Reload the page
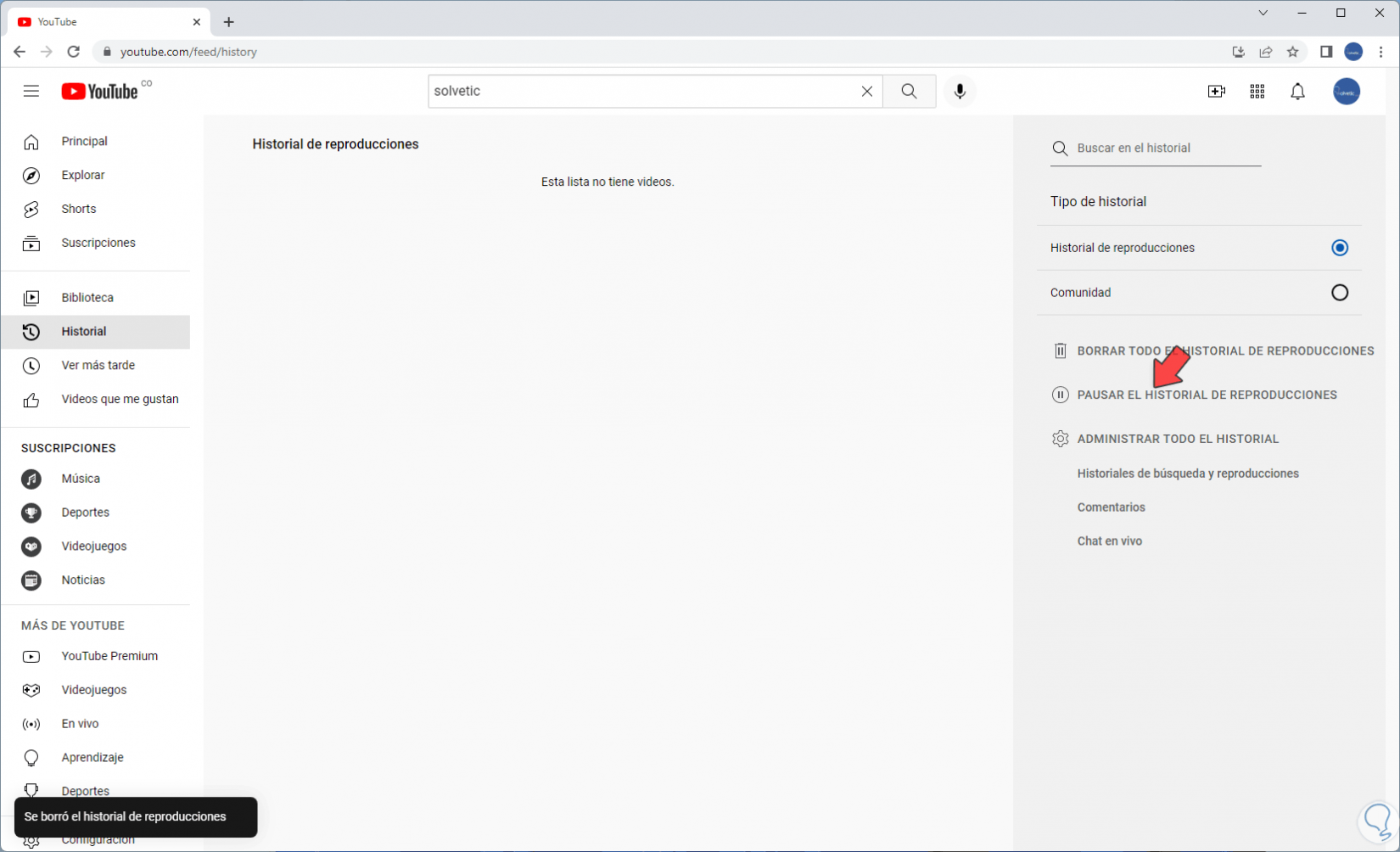The height and width of the screenshot is (852, 1400). [x=74, y=52]
